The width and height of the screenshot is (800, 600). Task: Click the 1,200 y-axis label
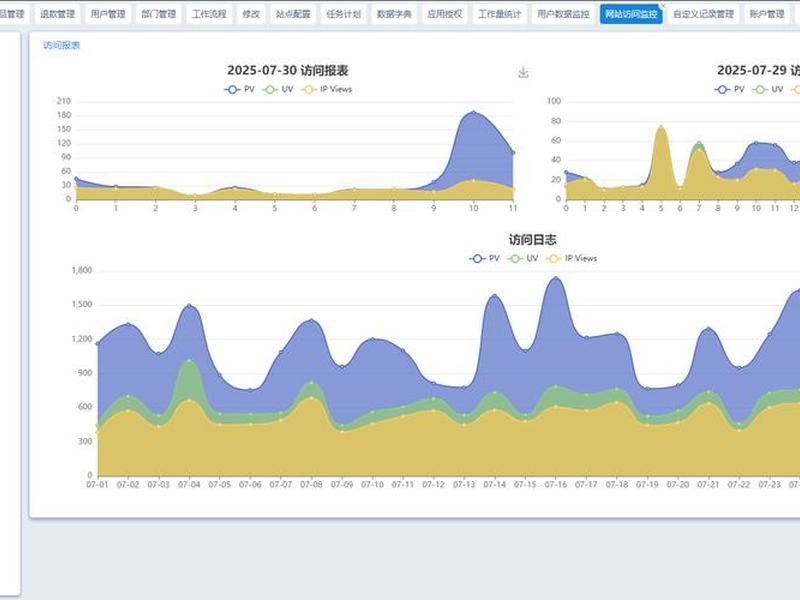click(x=82, y=339)
